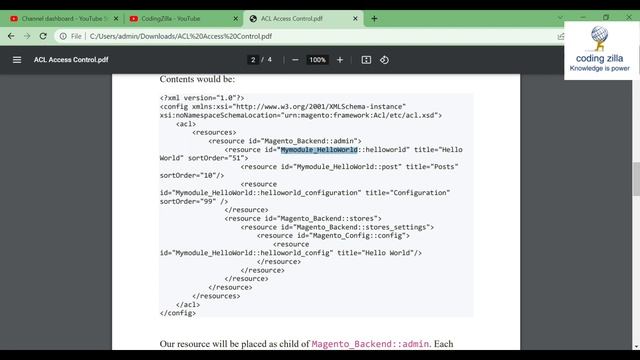Screen dimensions: 640x360
Task: Click the Magento_Config::config resource line
Action: [x=333, y=236]
